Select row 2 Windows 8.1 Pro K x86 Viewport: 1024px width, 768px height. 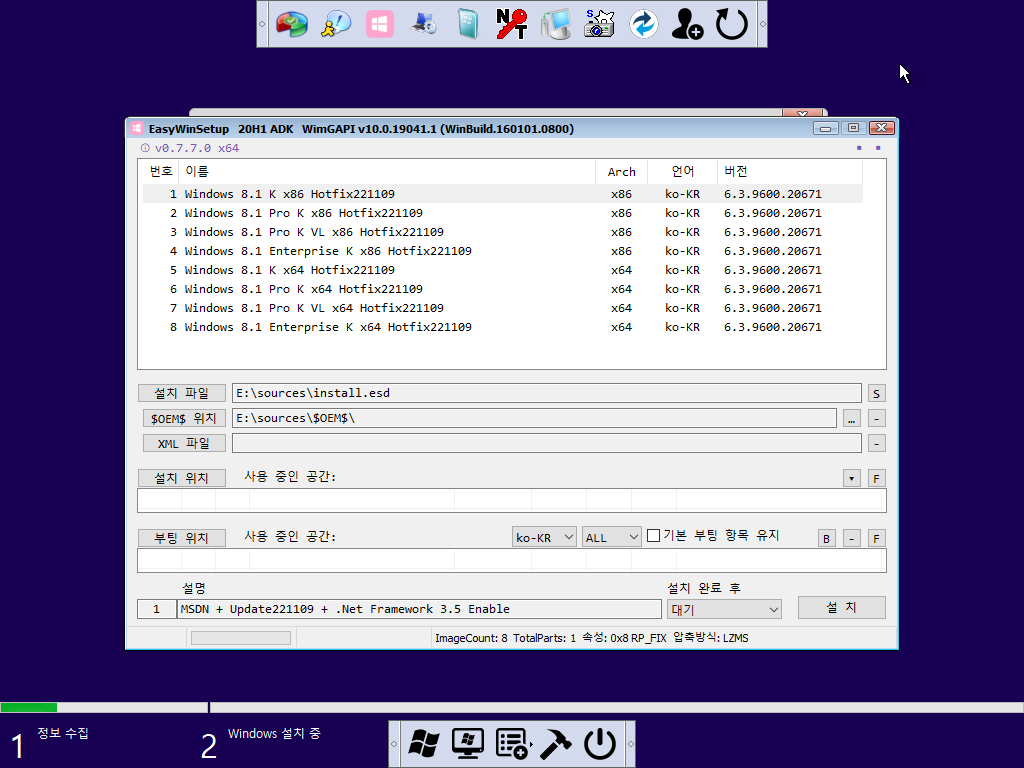503,213
